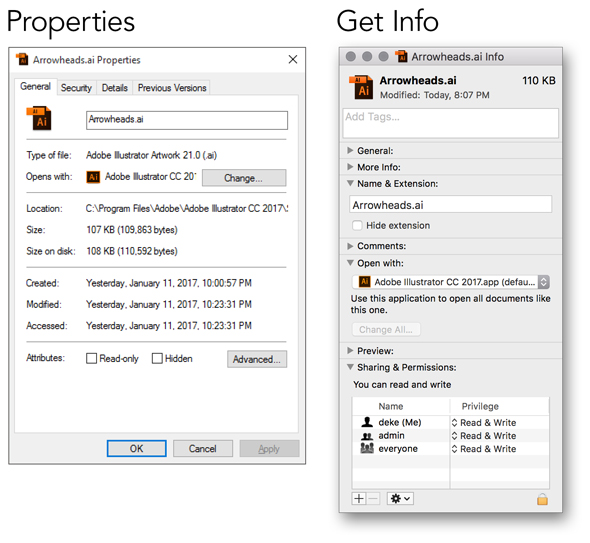Click the Name column header in permissions table
Viewport: 590px width, 543px height.
(391, 406)
